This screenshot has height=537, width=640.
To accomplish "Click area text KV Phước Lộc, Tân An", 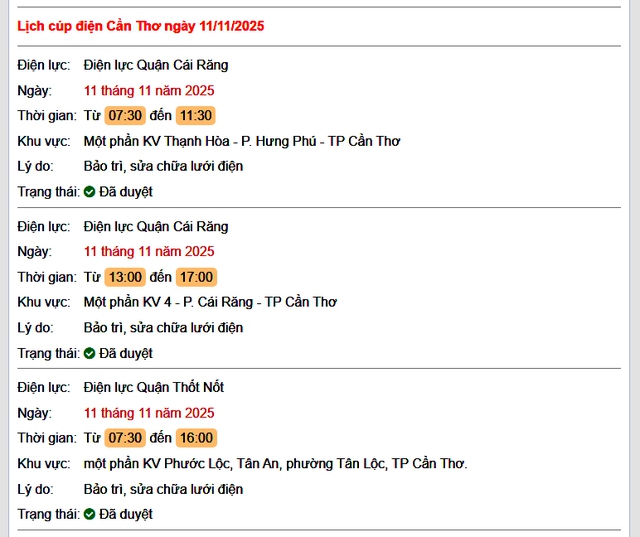I will [275, 464].
